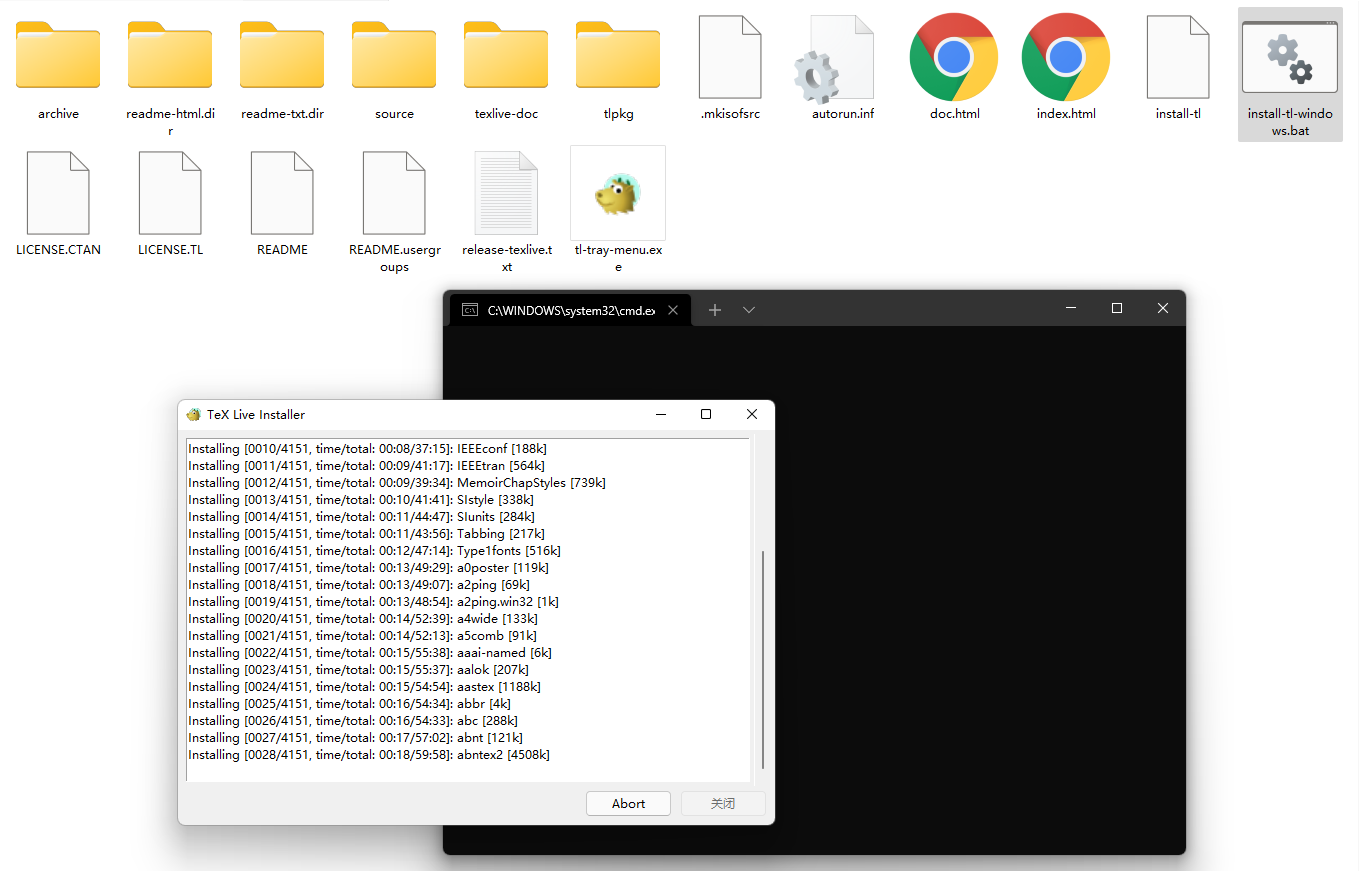Image resolution: width=1361 pixels, height=871 pixels.
Task: Open the tlpkg folder
Action: (618, 55)
